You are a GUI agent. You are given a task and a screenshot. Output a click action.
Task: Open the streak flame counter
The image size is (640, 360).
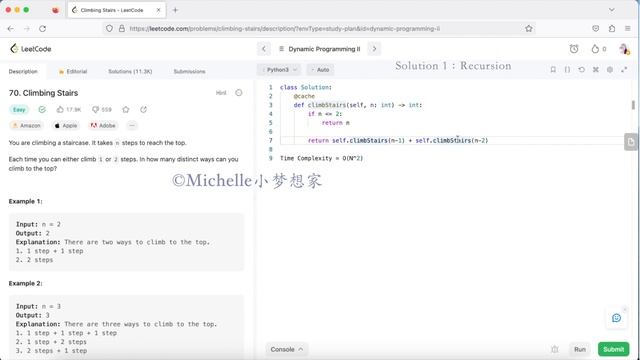tap(598, 49)
